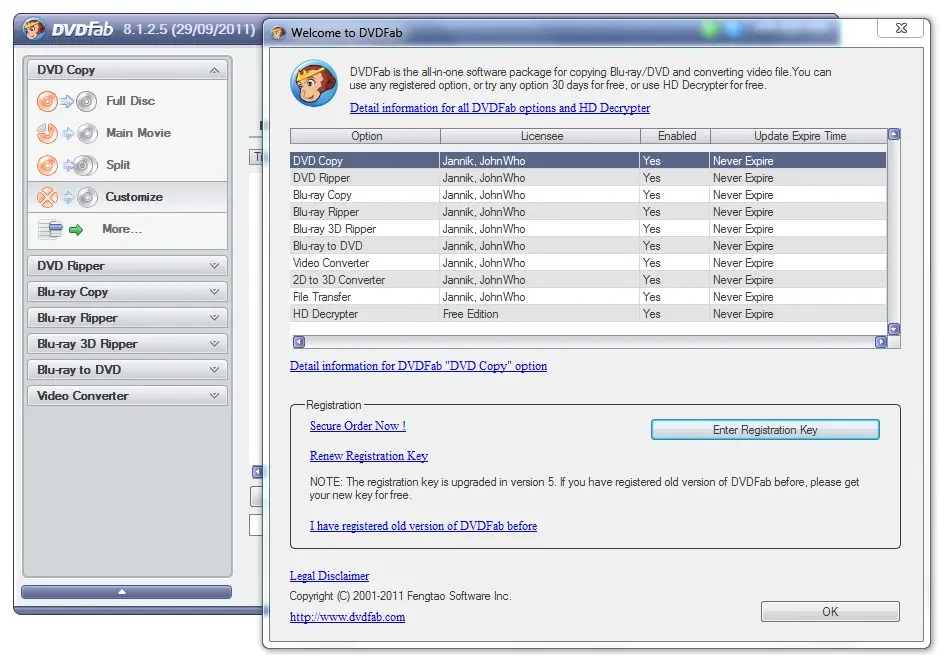
Task: Click the table scroll right arrow
Action: point(880,342)
